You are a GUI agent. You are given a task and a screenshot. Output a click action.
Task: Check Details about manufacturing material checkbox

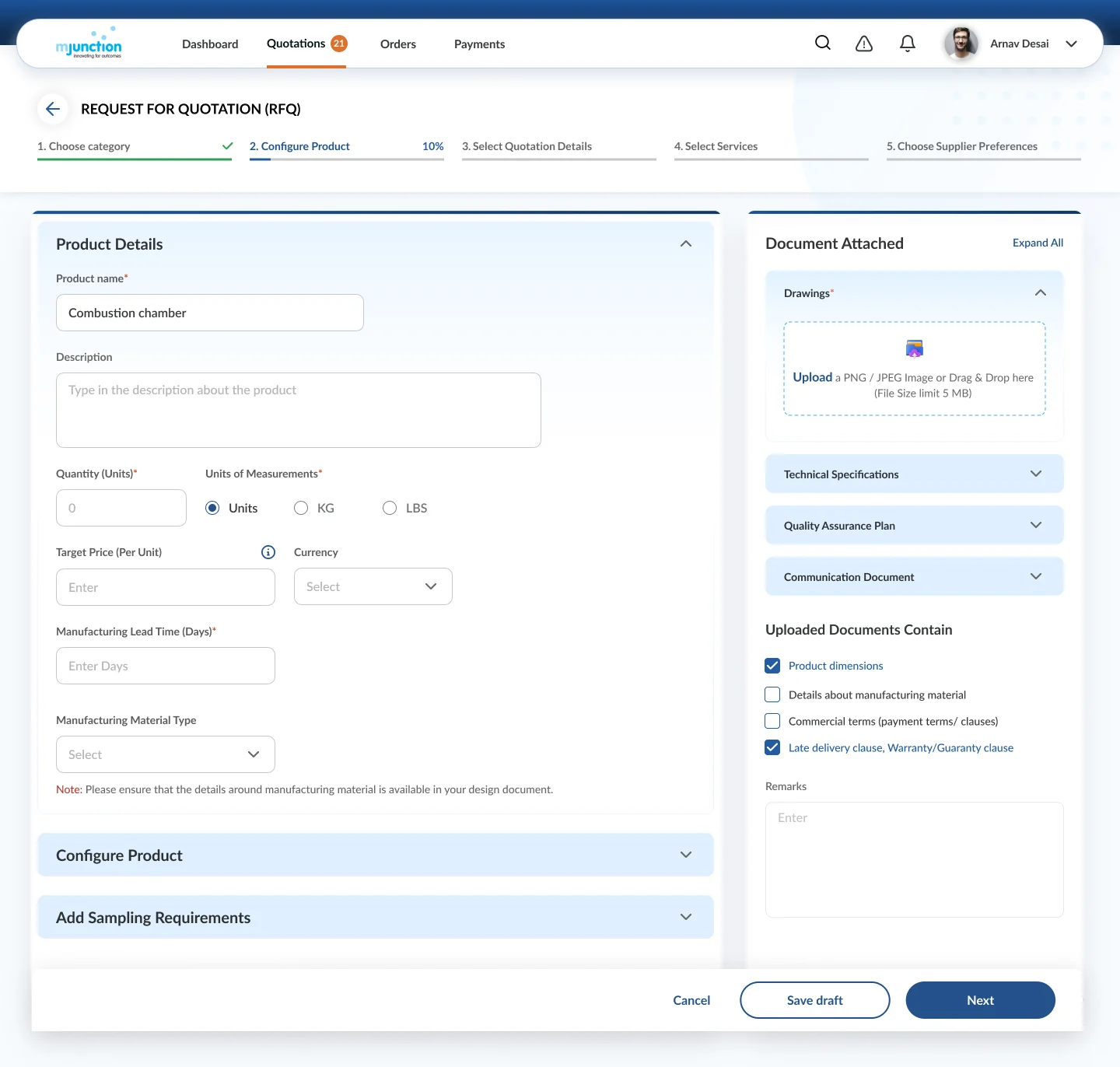[772, 694]
